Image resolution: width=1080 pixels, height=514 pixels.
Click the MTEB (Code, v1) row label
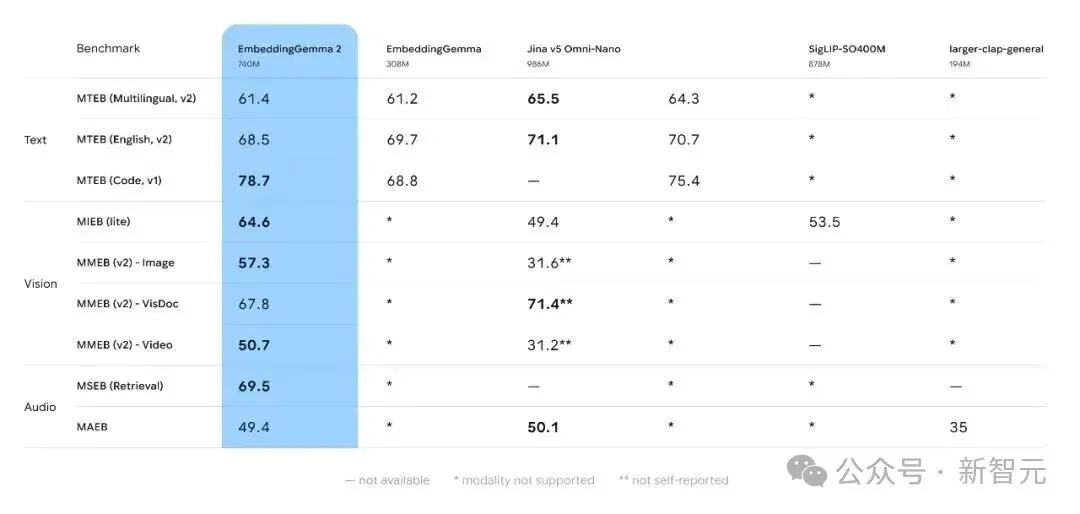tap(119, 181)
